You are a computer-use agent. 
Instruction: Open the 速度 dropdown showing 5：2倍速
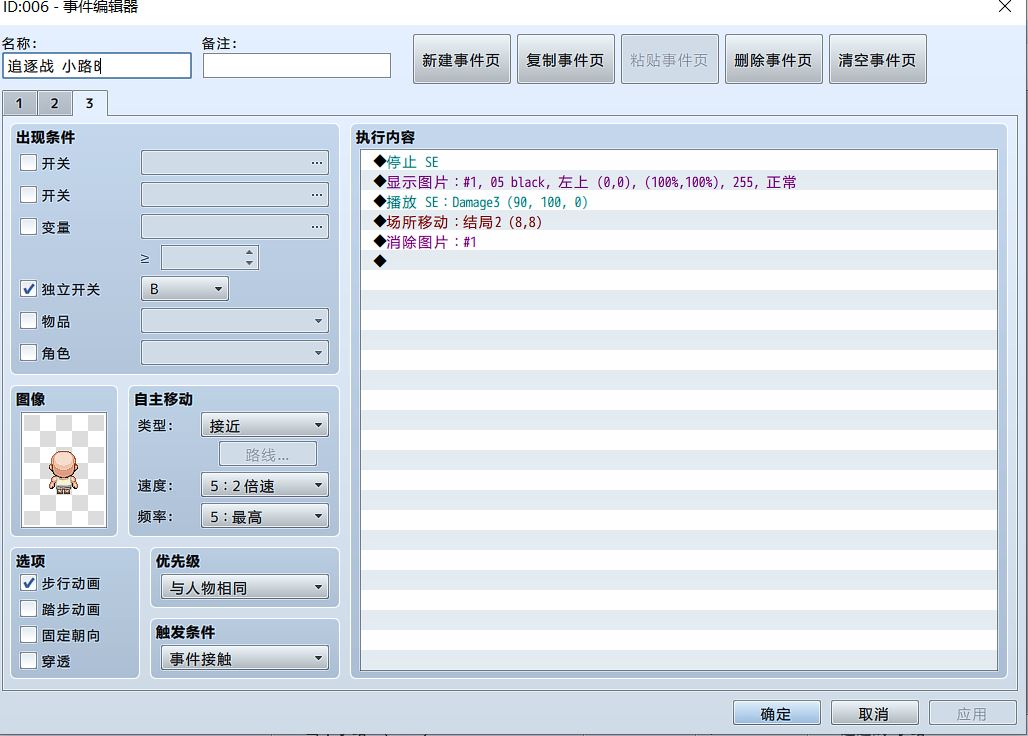pyautogui.click(x=265, y=486)
